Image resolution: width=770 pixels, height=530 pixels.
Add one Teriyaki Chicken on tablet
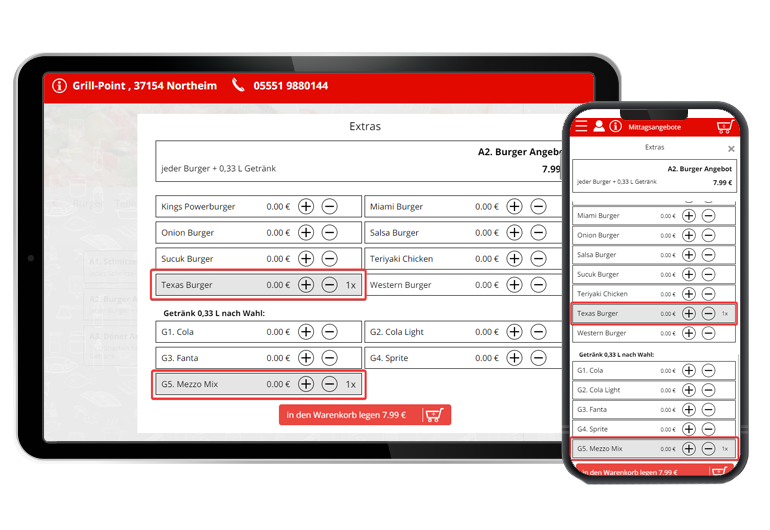tap(515, 258)
